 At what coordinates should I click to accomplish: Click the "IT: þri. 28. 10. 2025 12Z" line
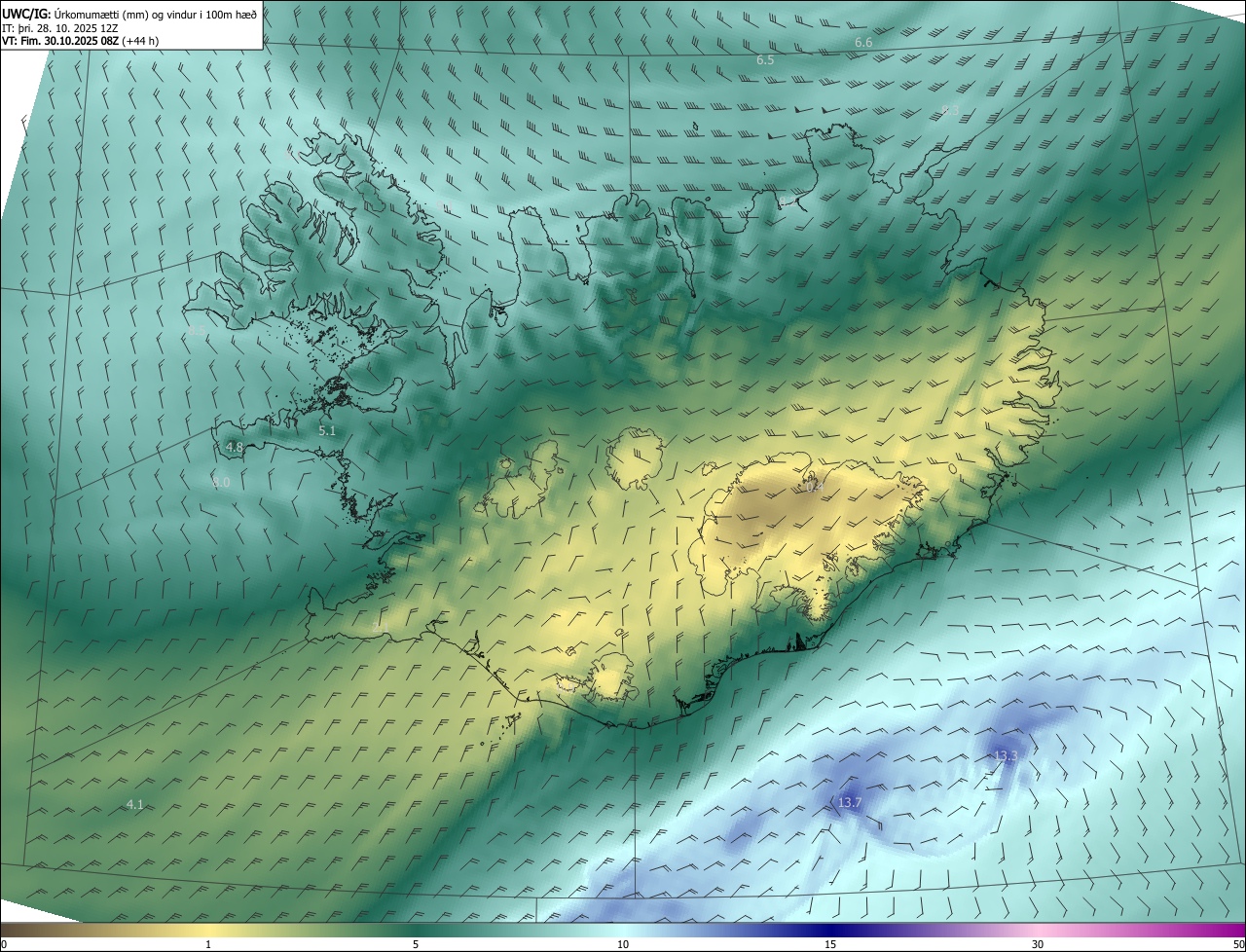point(58,28)
